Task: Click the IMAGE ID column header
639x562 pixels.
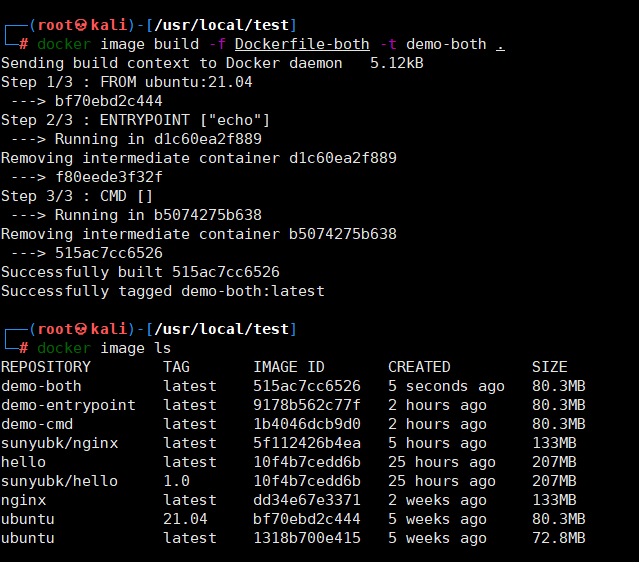Action: tap(289, 367)
